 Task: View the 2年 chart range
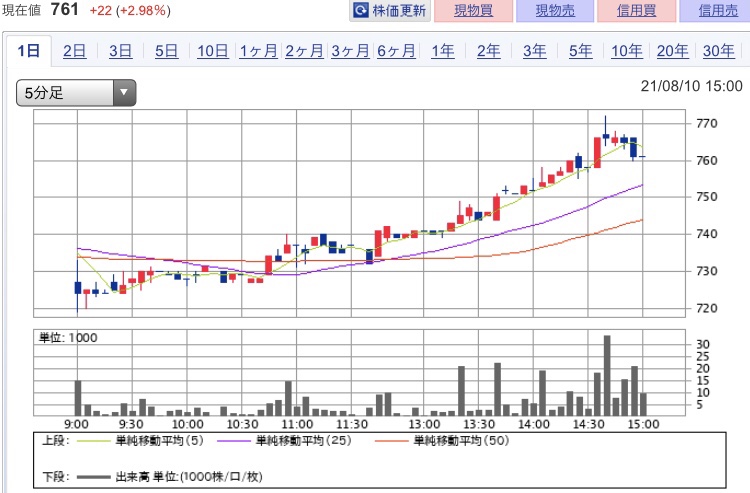click(489, 50)
